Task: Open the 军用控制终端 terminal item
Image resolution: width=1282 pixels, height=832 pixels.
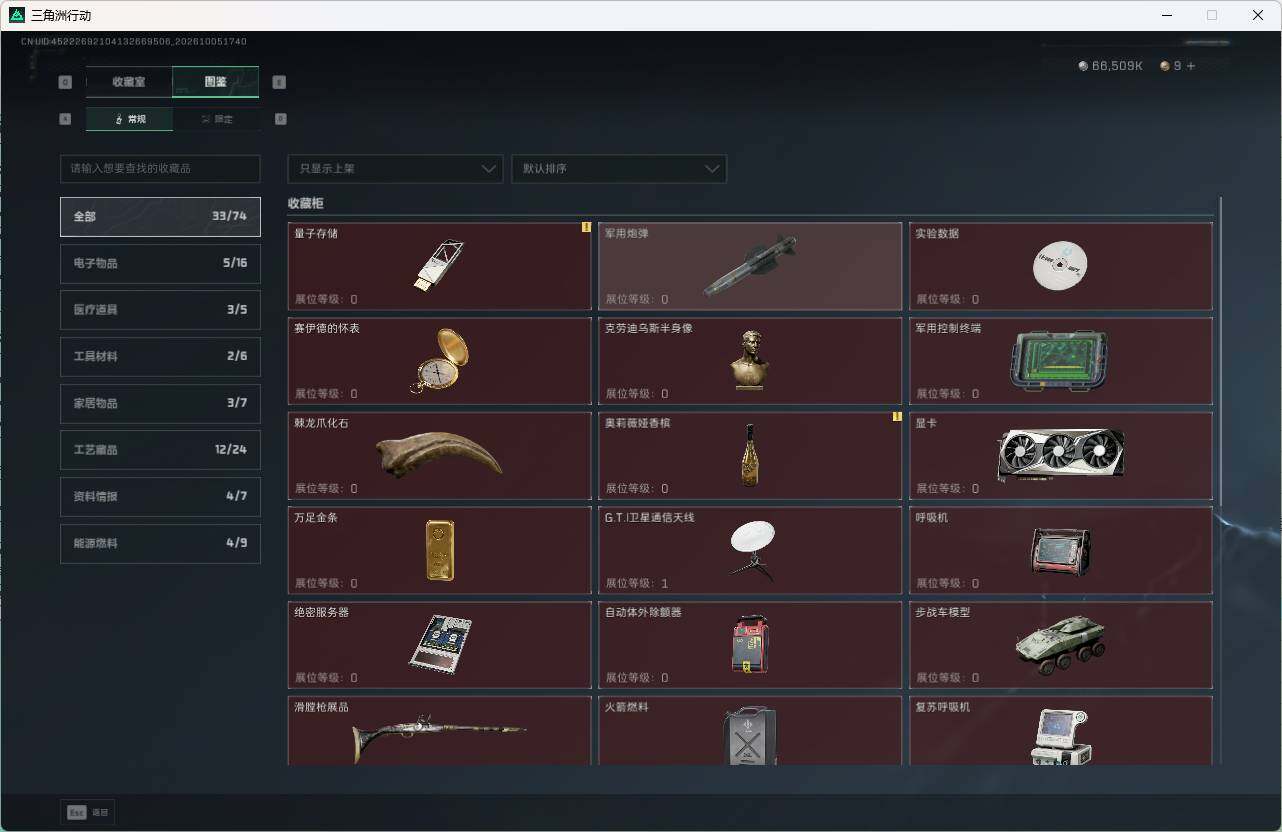Action: pos(1061,361)
